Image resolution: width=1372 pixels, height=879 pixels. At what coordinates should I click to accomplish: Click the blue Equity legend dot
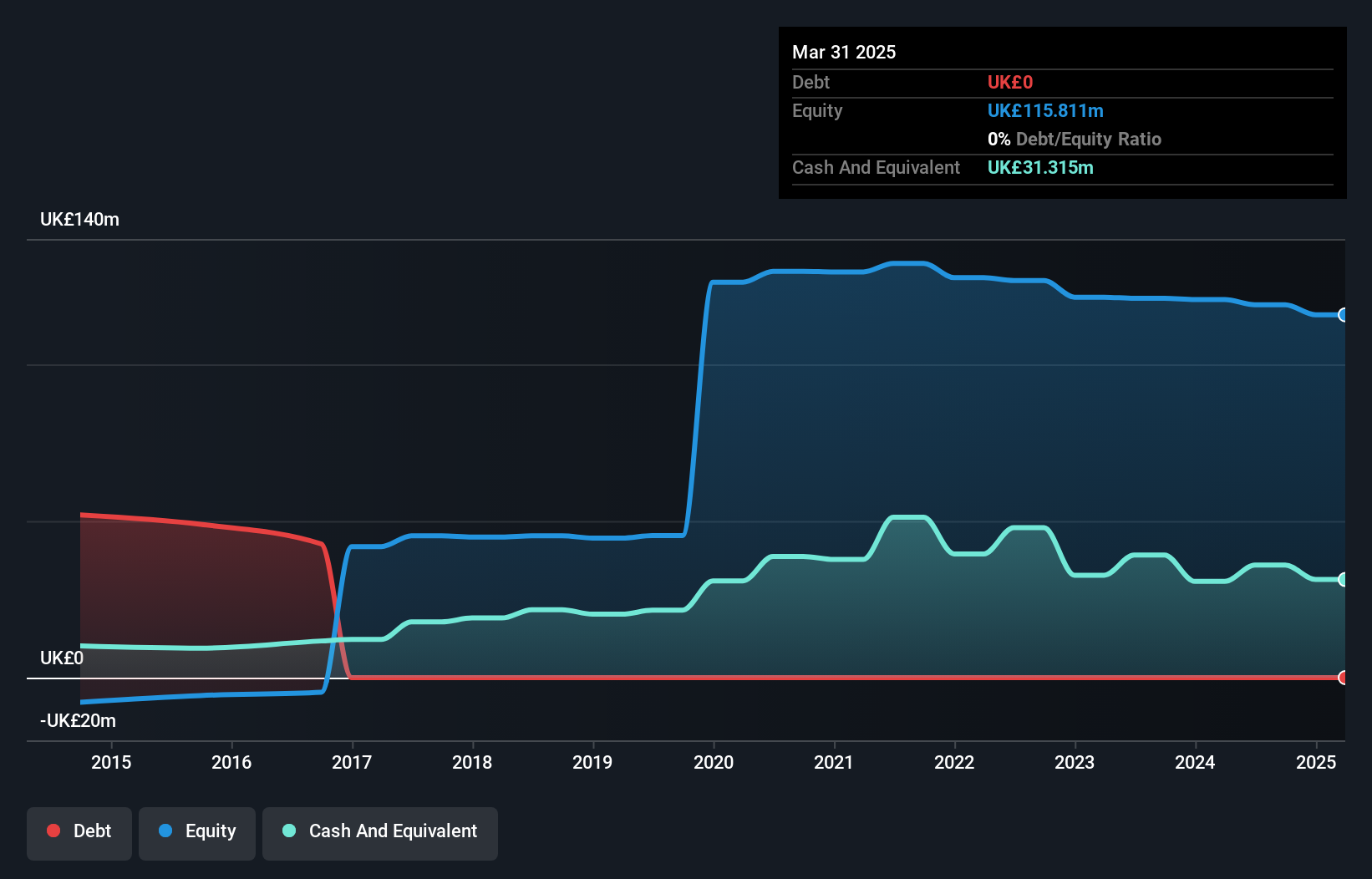(165, 831)
